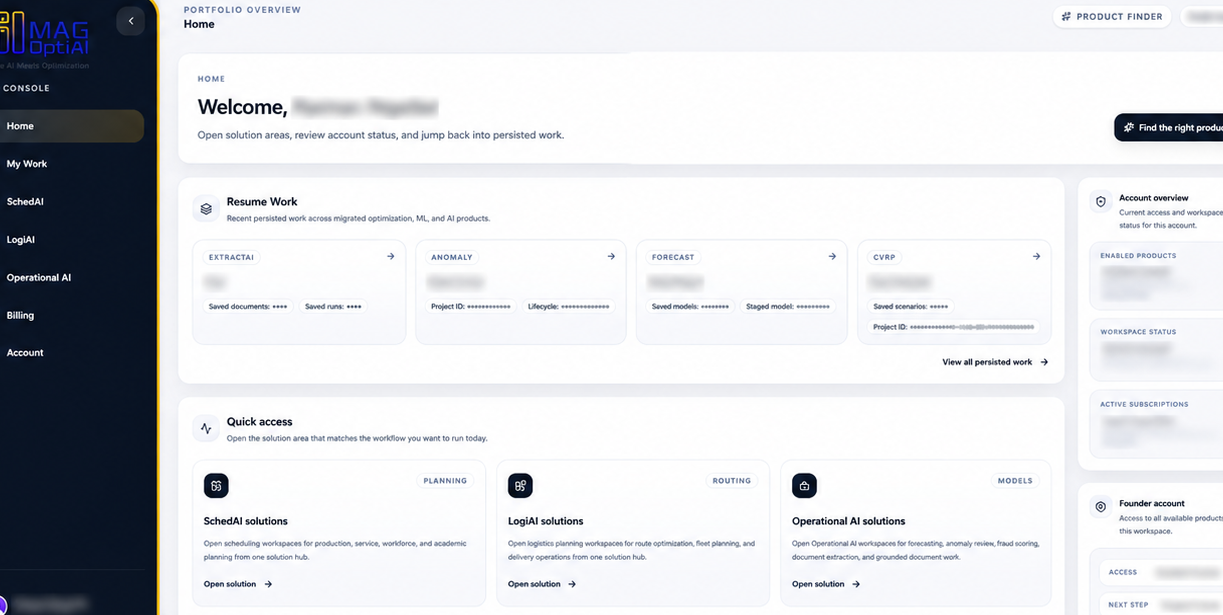Image resolution: width=1223 pixels, height=615 pixels.
Task: Click the CONSOLE label in sidebar
Action: click(x=27, y=88)
